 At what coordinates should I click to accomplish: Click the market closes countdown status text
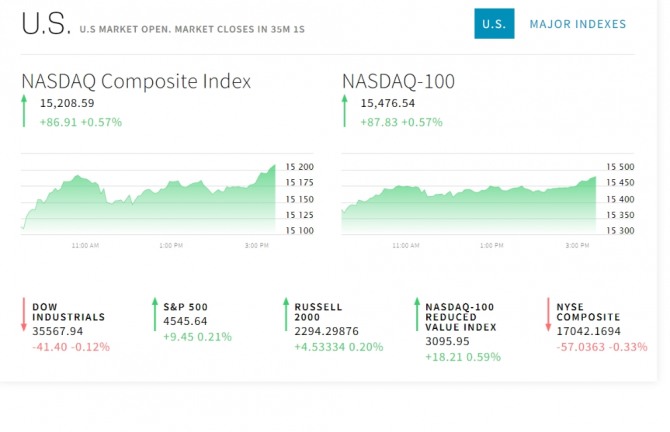coord(192,29)
